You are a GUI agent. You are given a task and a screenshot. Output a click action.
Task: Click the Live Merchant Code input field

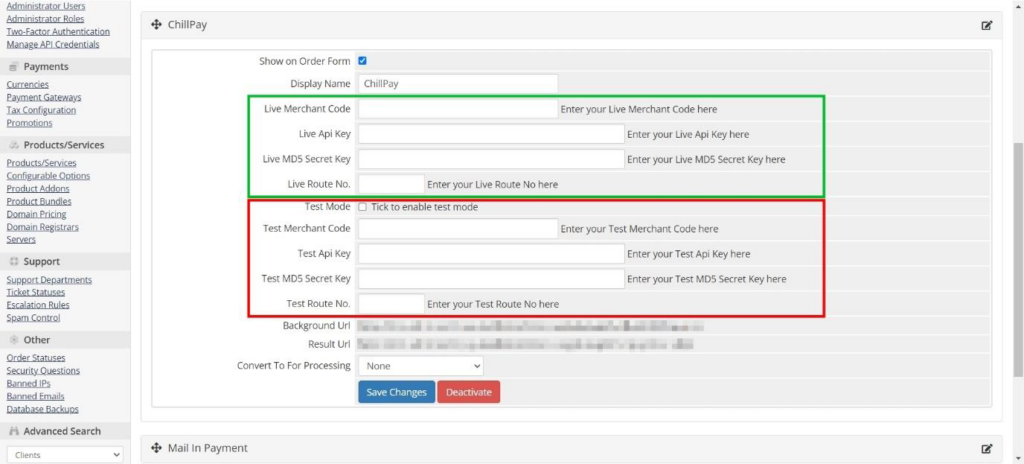(458, 109)
